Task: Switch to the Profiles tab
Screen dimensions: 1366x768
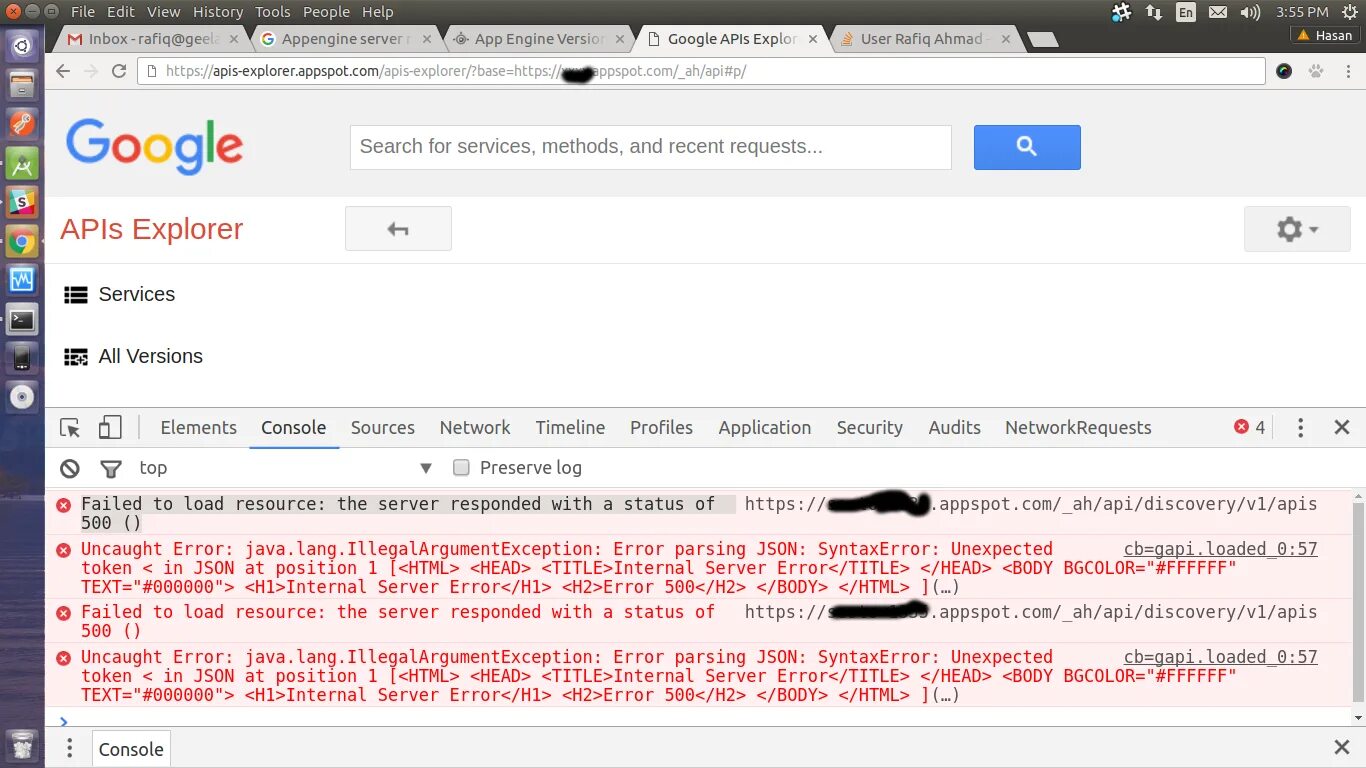Action: click(x=661, y=427)
